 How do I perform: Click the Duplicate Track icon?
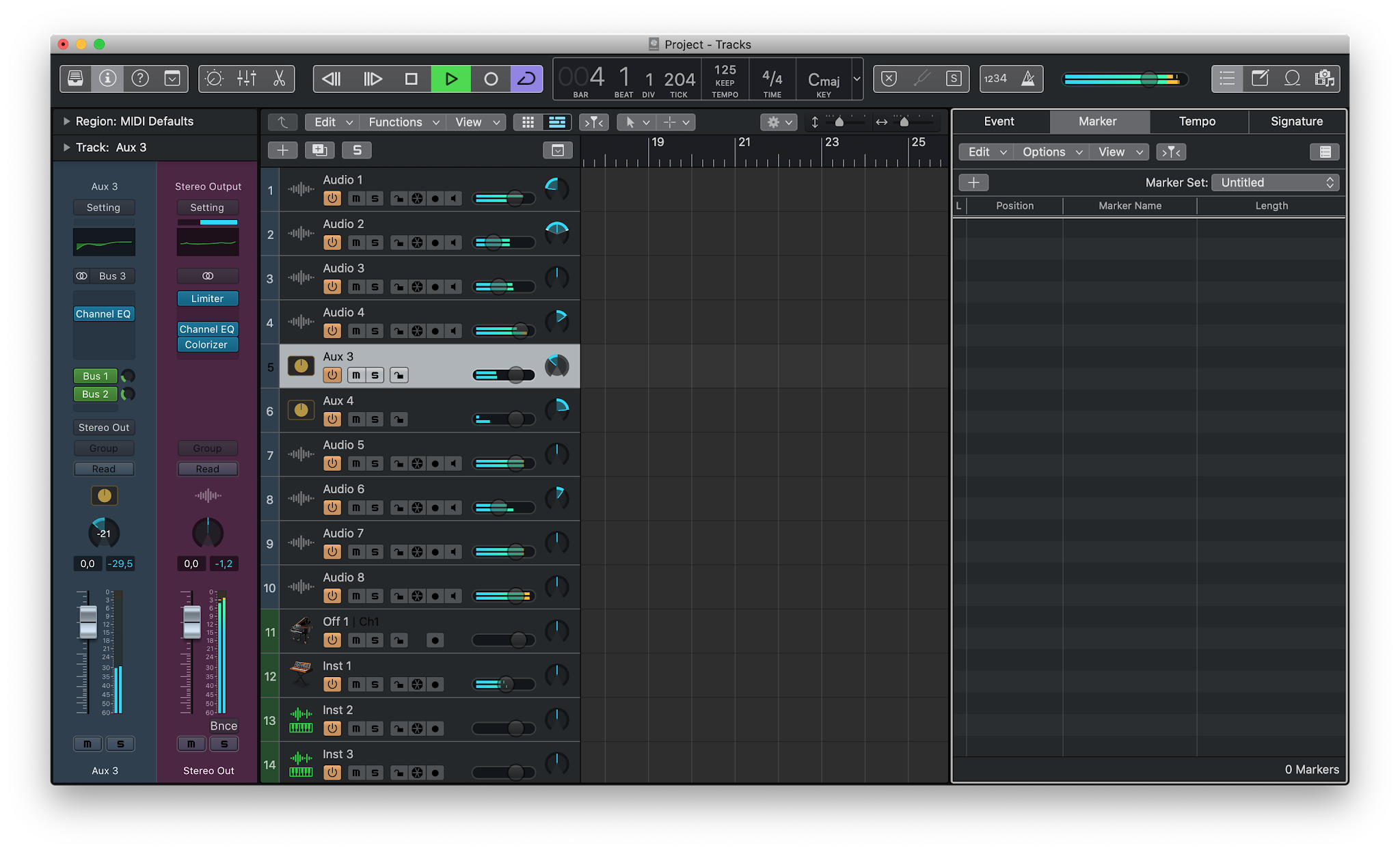tap(319, 150)
